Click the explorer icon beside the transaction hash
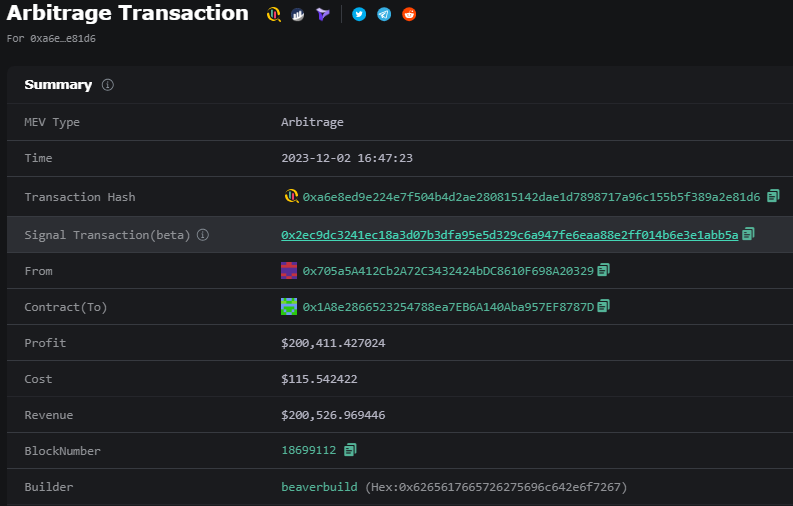 [291, 196]
